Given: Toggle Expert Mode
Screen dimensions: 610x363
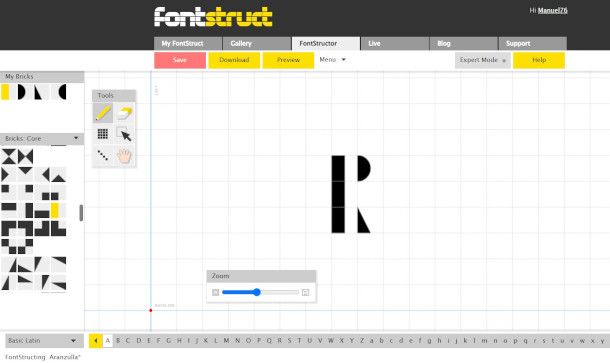Looking at the screenshot, I should (x=482, y=60).
